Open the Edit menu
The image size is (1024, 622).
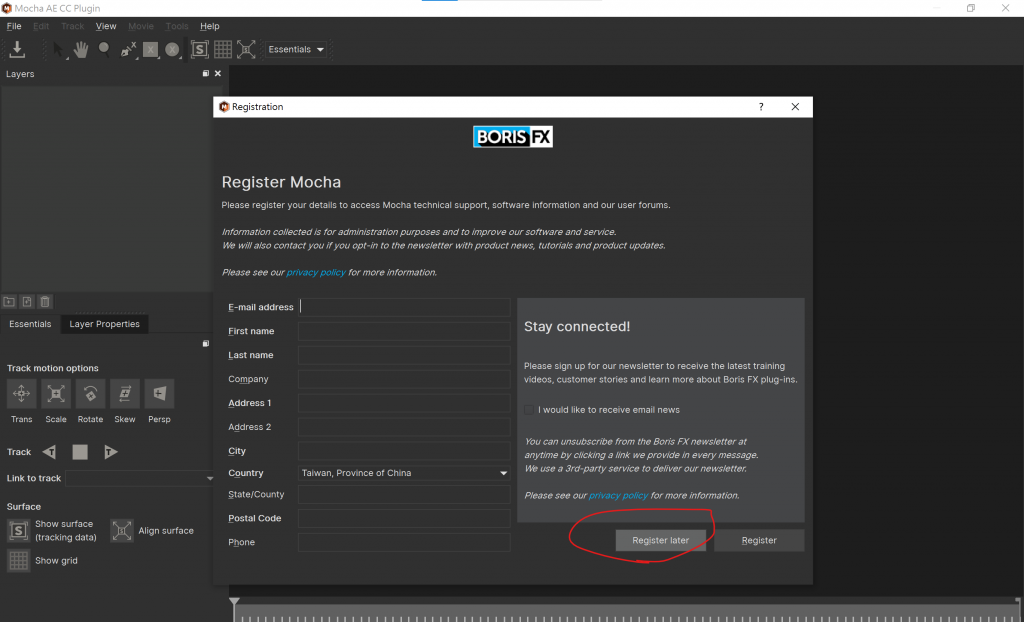pos(41,26)
